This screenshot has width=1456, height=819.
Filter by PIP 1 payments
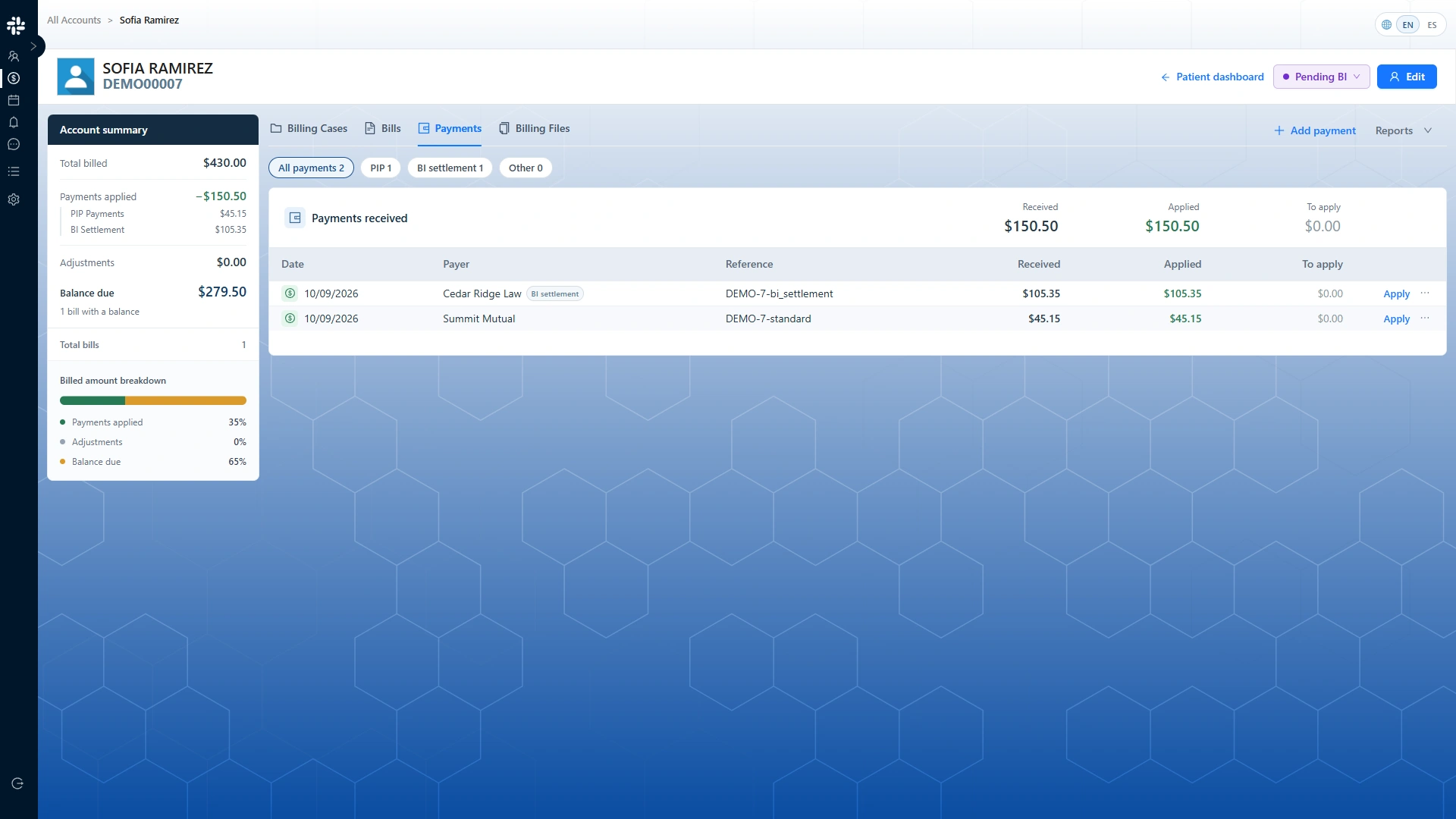(x=381, y=168)
